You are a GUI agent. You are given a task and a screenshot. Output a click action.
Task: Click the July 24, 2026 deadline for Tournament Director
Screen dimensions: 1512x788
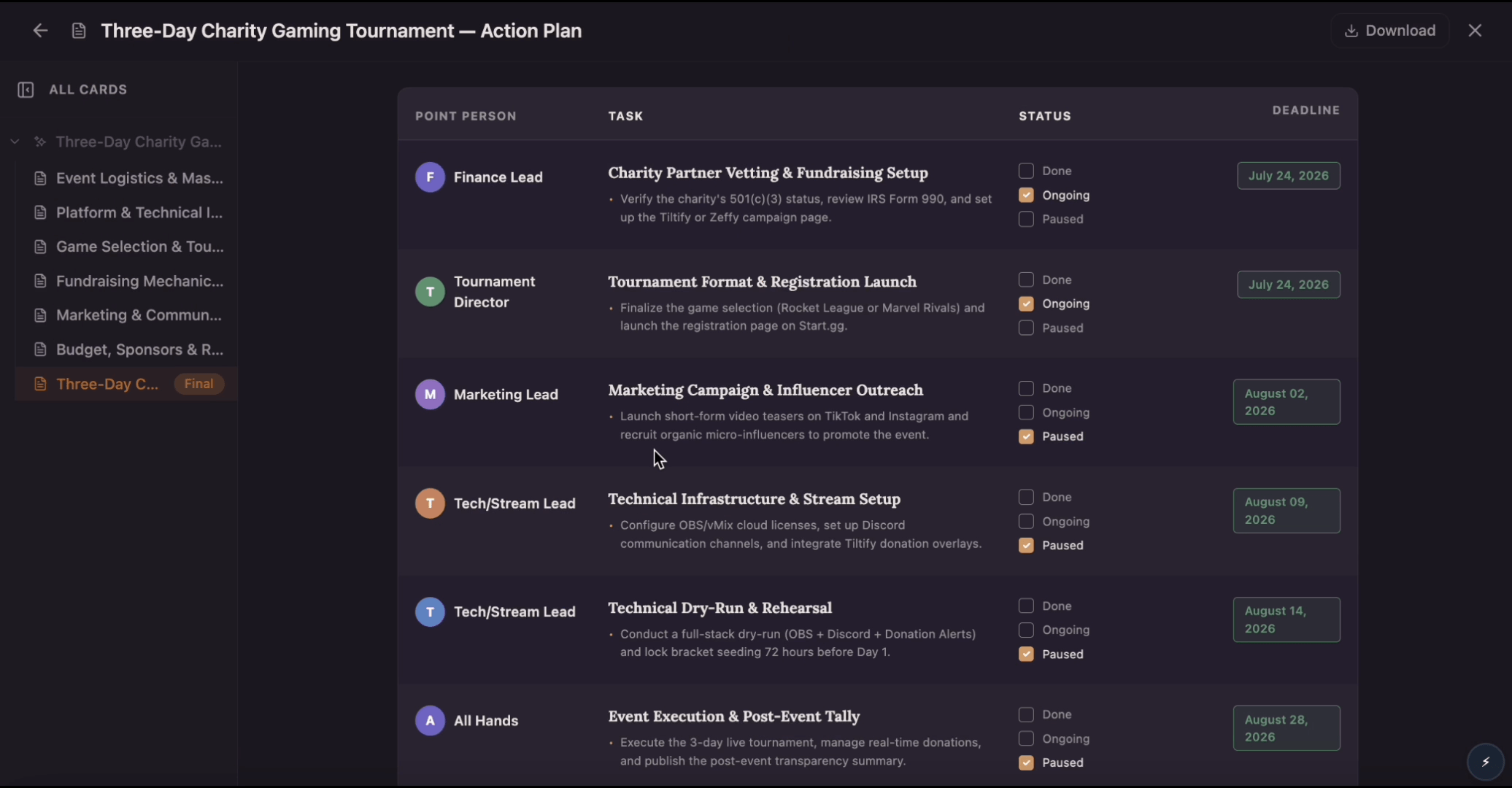1288,285
